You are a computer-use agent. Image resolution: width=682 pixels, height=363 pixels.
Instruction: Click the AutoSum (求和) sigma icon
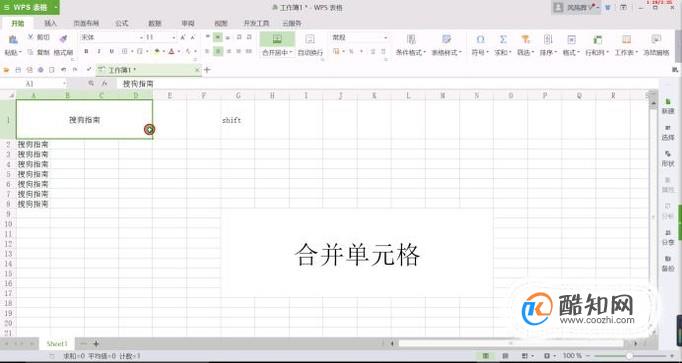click(503, 40)
